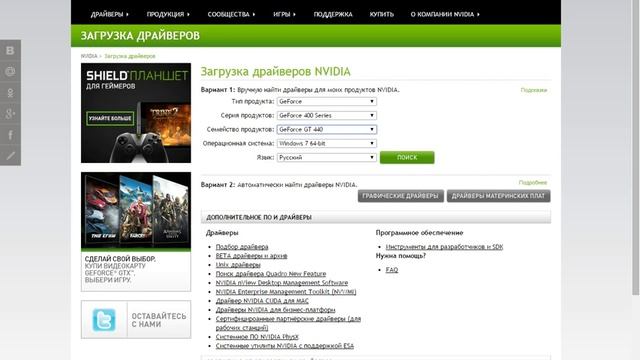Click Драйверы материнских плат button
Screen dimensions: 640x360
(498, 196)
